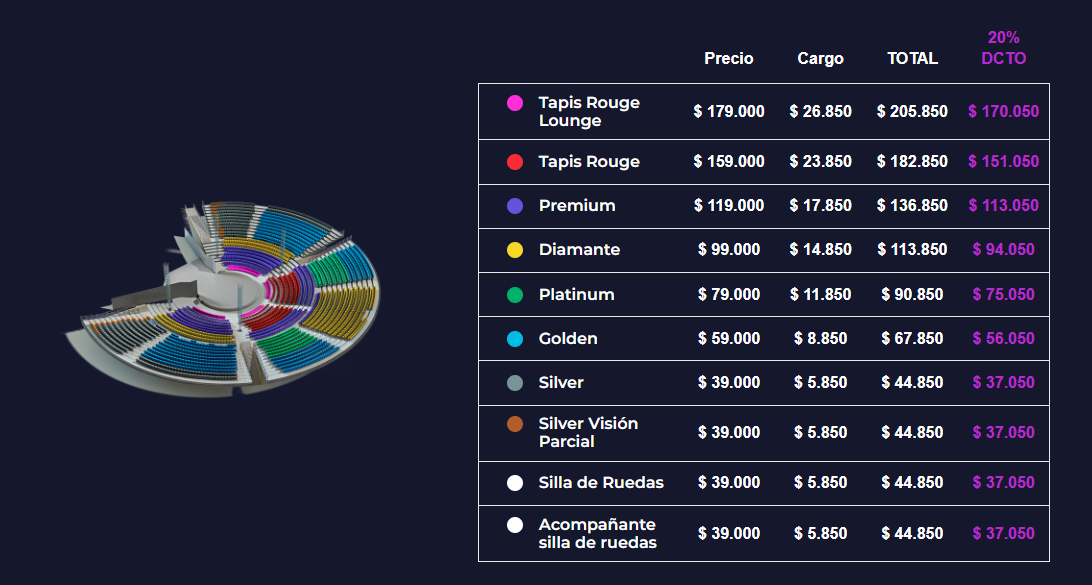Screen dimensions: 1092x585
Task: Click the red Tapis Rouge color dot
Action: pos(515,162)
